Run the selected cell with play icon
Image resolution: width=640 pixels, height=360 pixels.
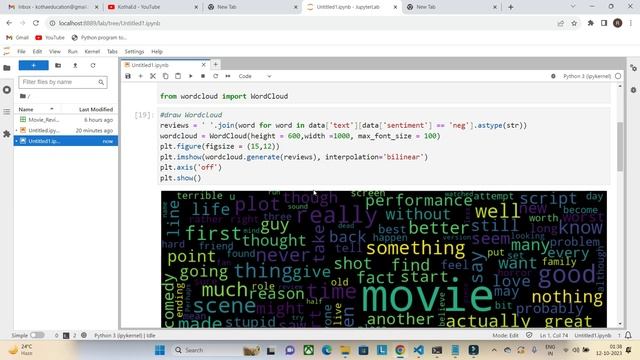coord(191,76)
